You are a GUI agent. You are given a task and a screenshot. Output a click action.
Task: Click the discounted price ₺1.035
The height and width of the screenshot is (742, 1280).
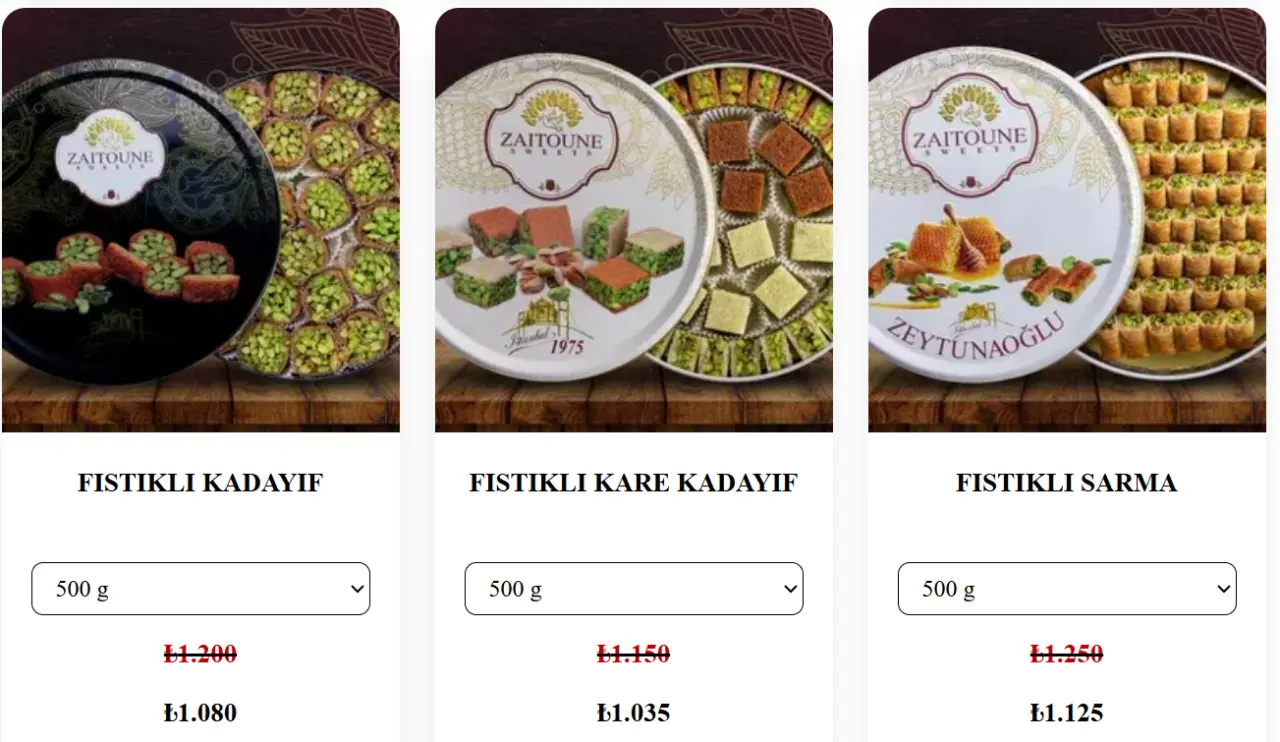coord(634,713)
